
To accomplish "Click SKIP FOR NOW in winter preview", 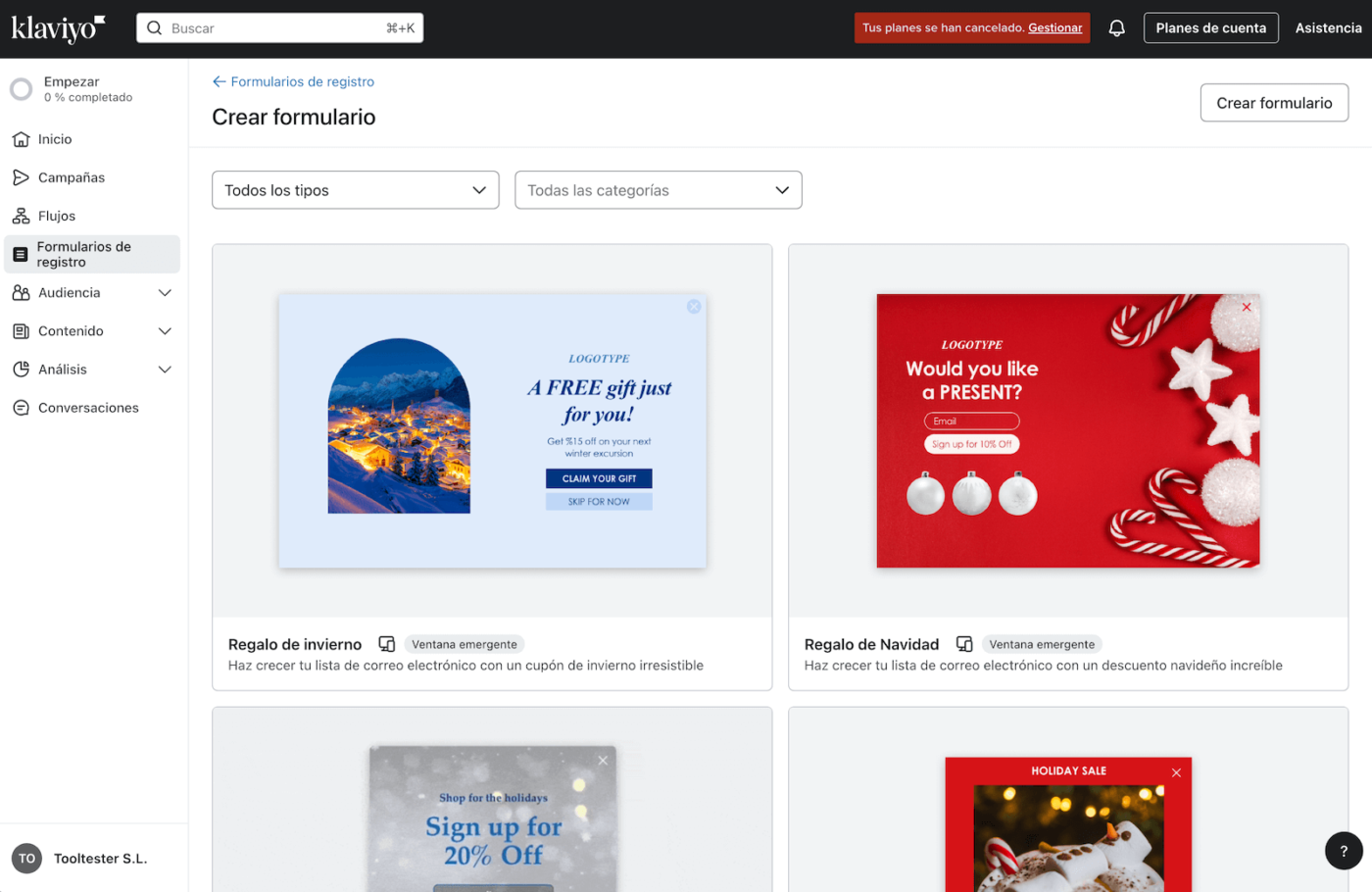I will click(x=599, y=501).
